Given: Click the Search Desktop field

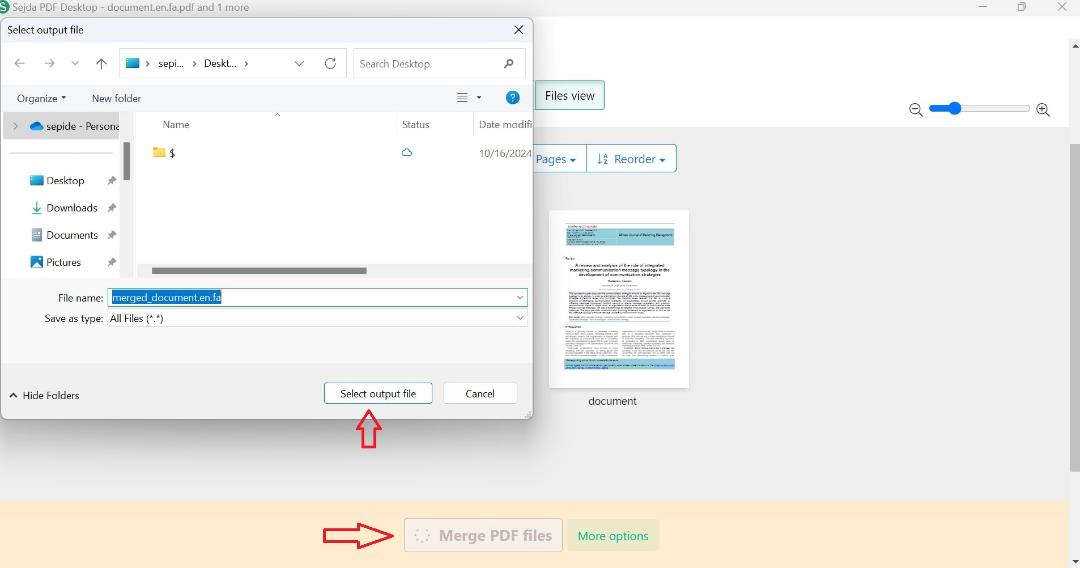Looking at the screenshot, I should (439, 63).
